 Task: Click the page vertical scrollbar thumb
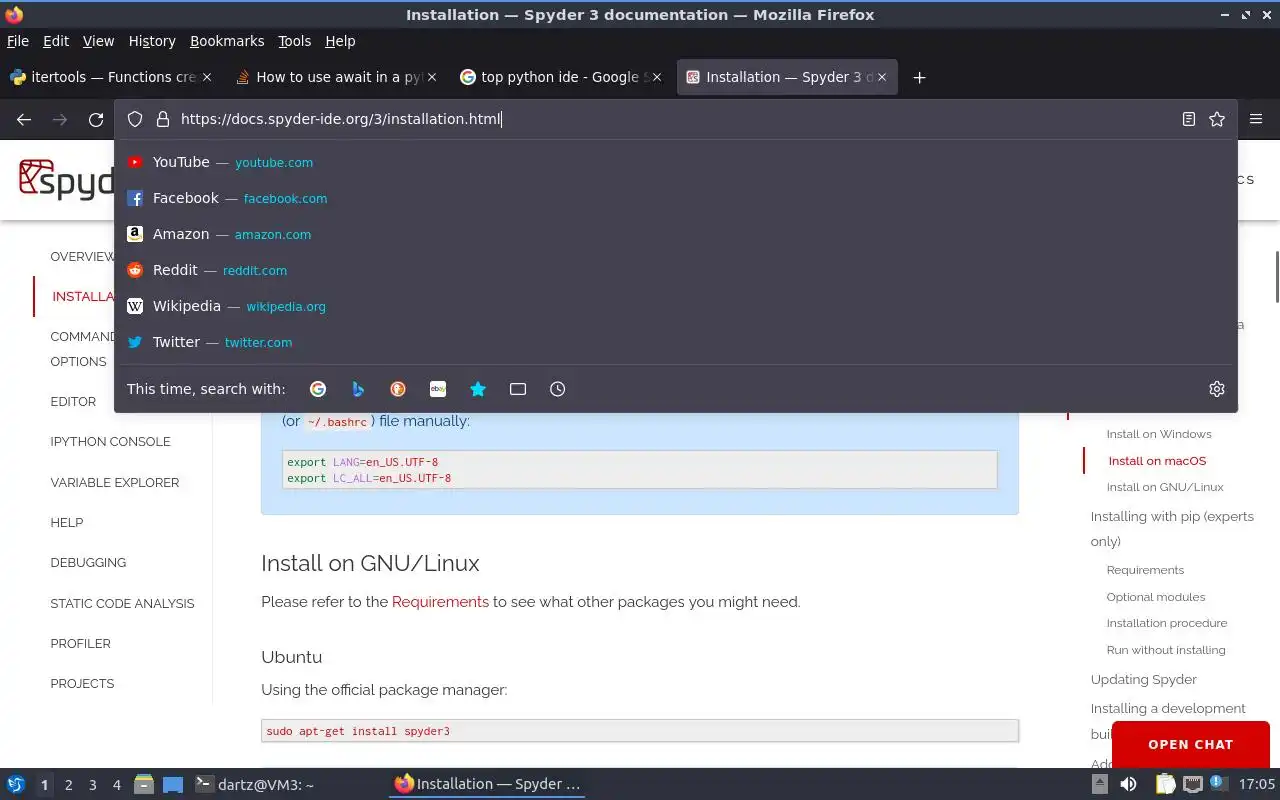point(1276,277)
